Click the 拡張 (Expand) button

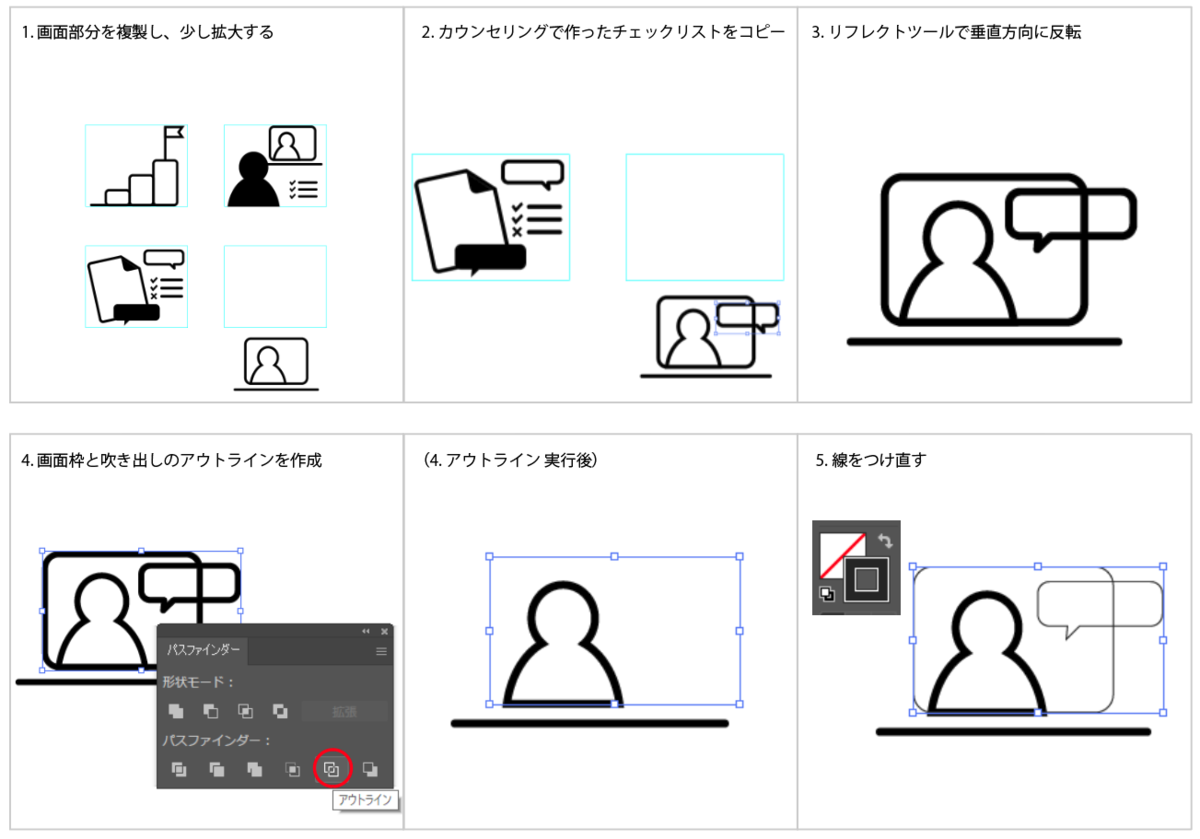[345, 712]
